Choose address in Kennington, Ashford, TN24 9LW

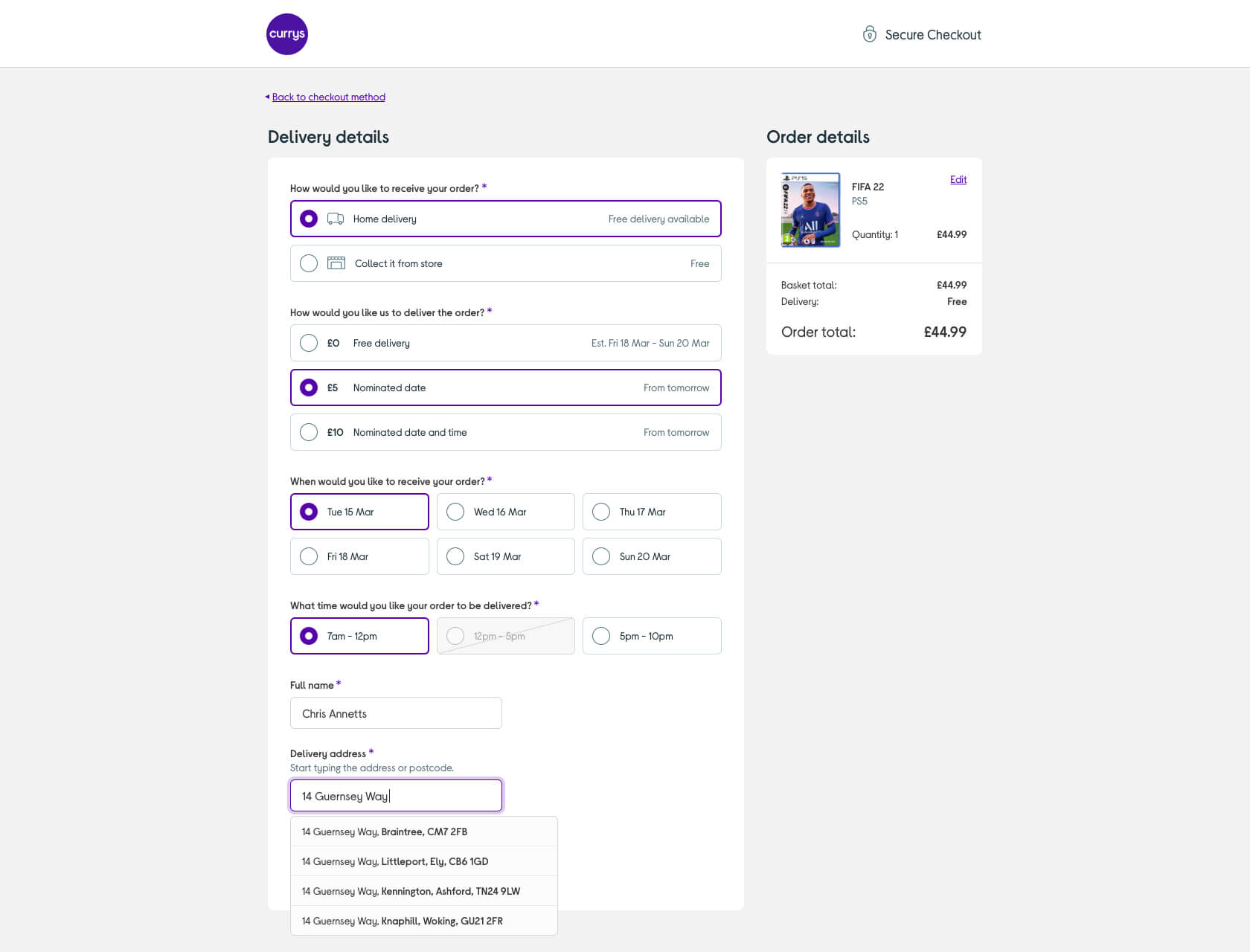[x=424, y=891]
